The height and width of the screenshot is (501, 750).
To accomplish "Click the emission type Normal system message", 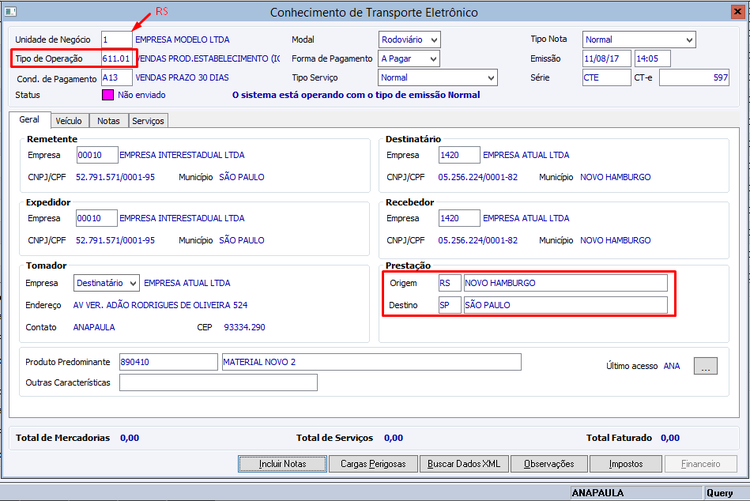I will [356, 95].
